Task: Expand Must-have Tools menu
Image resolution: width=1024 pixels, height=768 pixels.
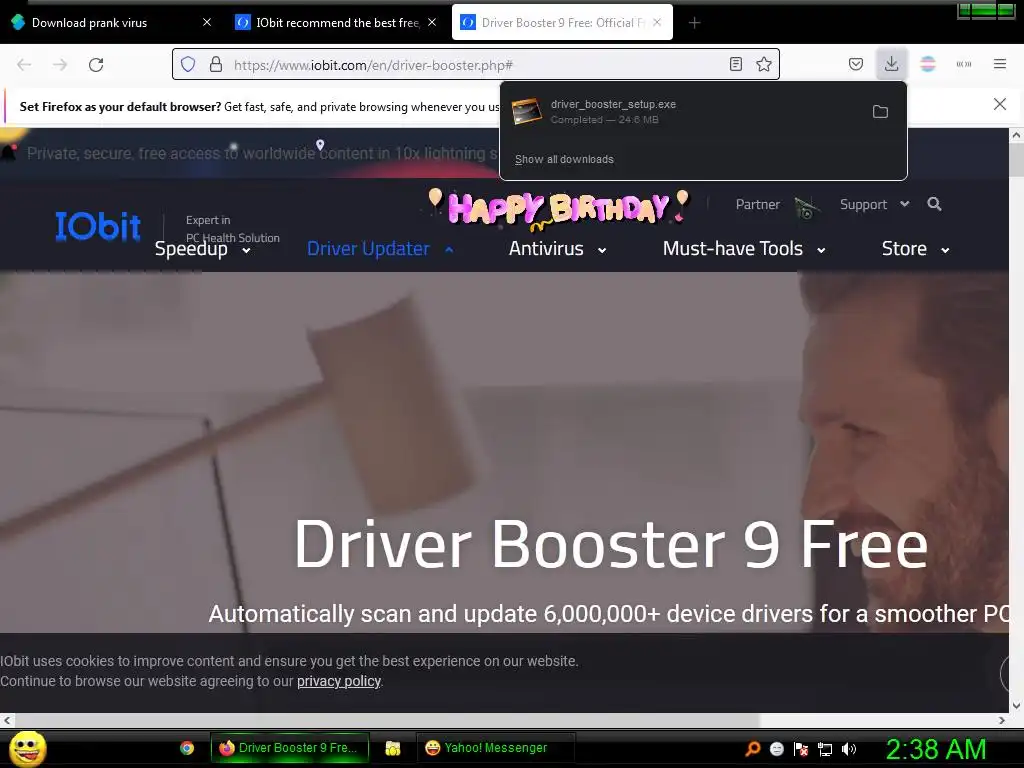Action: [744, 249]
